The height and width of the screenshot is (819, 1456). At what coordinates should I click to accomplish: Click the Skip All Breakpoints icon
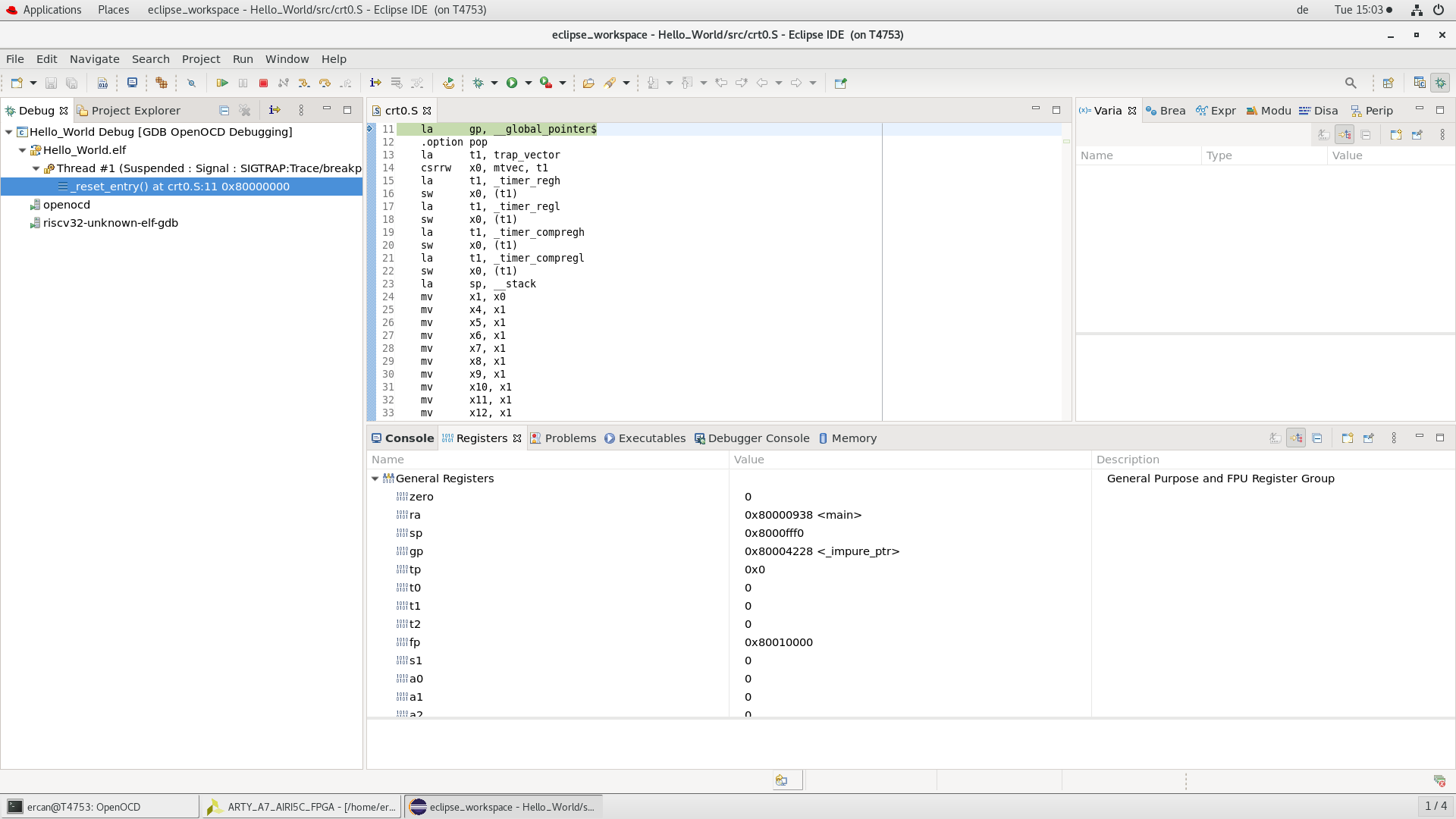coord(191,83)
